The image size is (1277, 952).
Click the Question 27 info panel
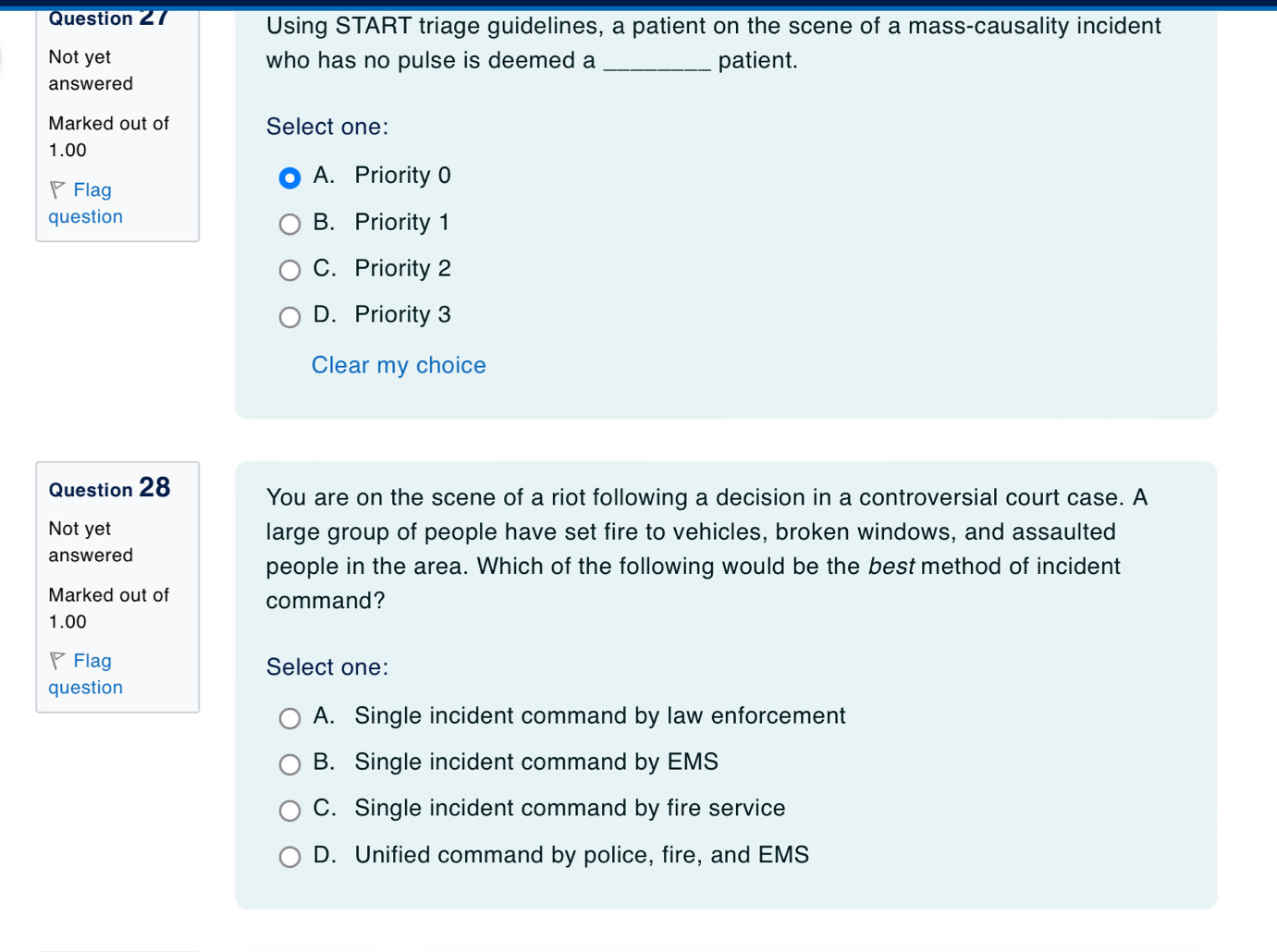tap(117, 120)
